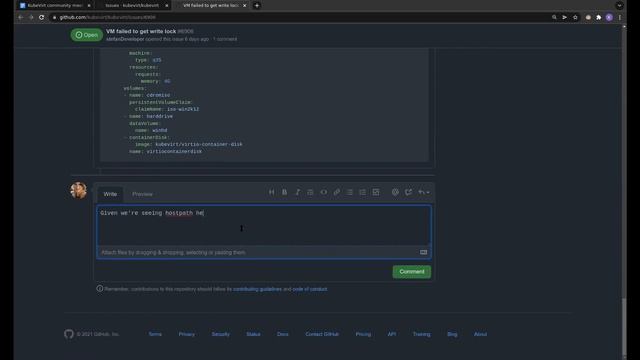
Task: Switch to the Write tab
Action: pyautogui.click(x=110, y=194)
